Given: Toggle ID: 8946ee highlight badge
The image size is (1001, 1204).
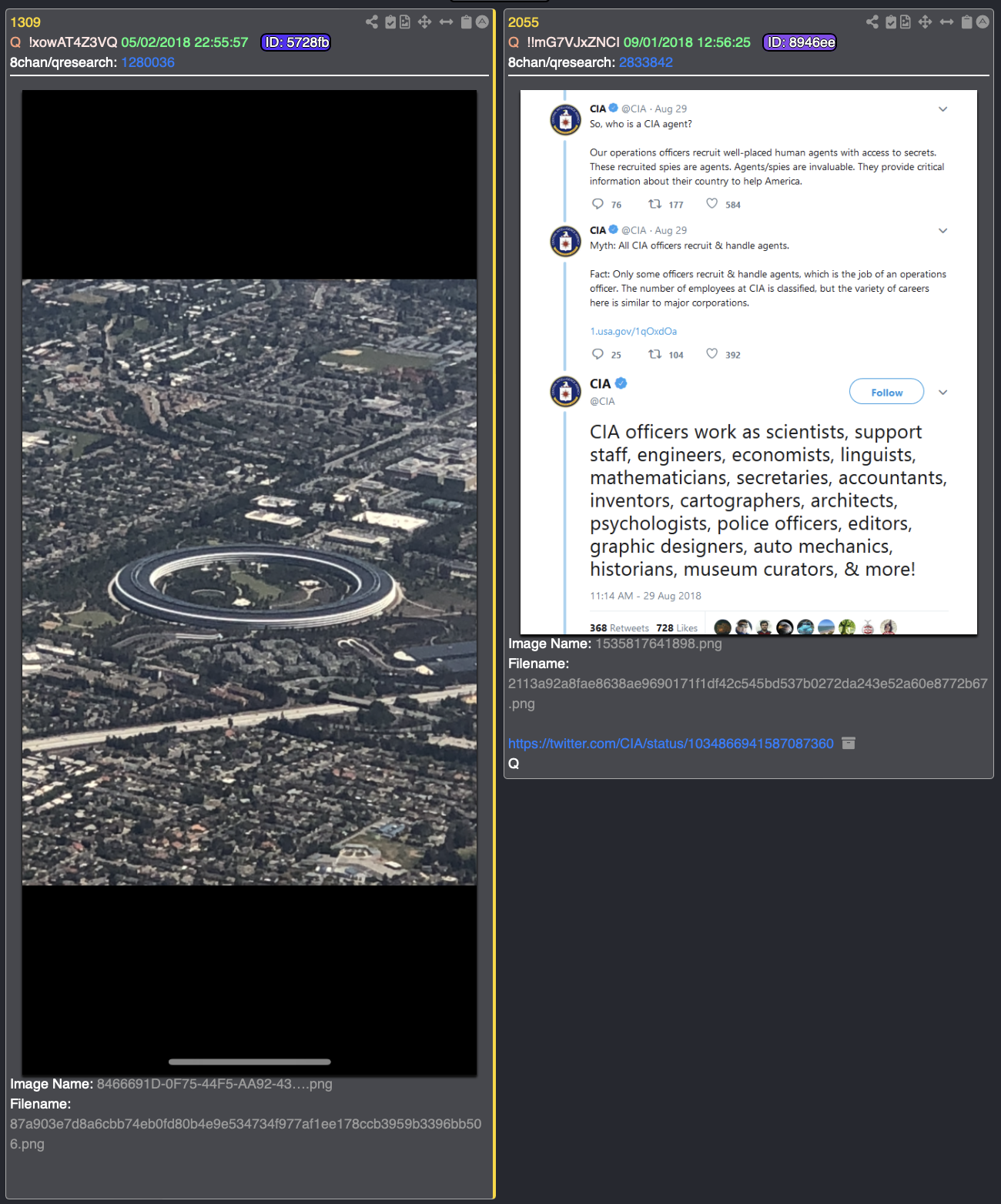Looking at the screenshot, I should coord(799,42).
